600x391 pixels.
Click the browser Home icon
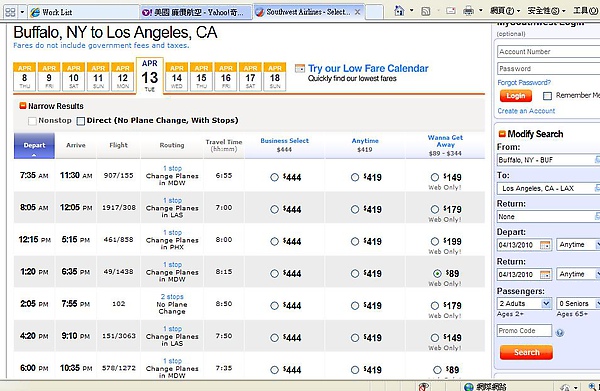[x=399, y=10]
